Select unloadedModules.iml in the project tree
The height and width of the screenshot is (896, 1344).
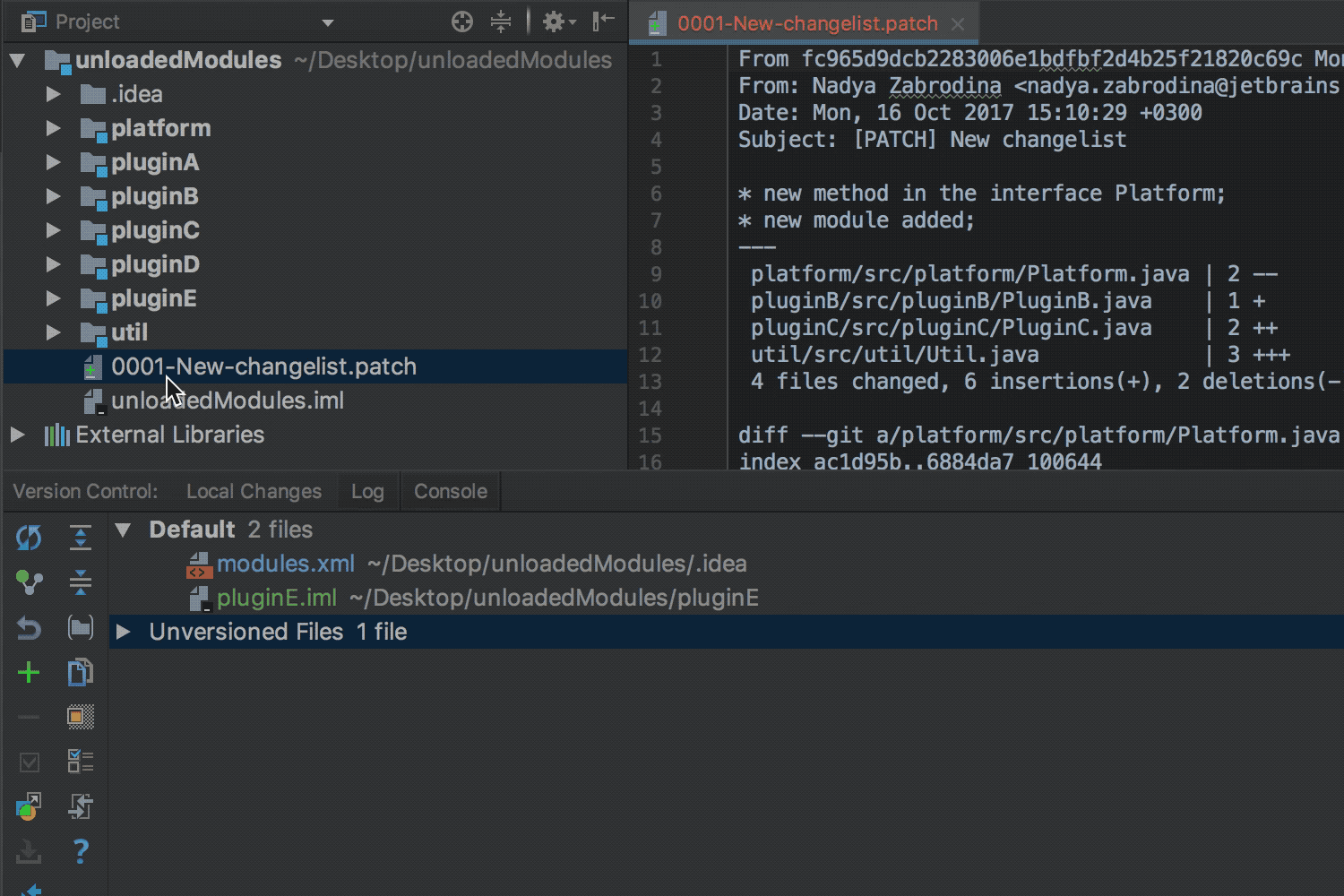click(227, 401)
